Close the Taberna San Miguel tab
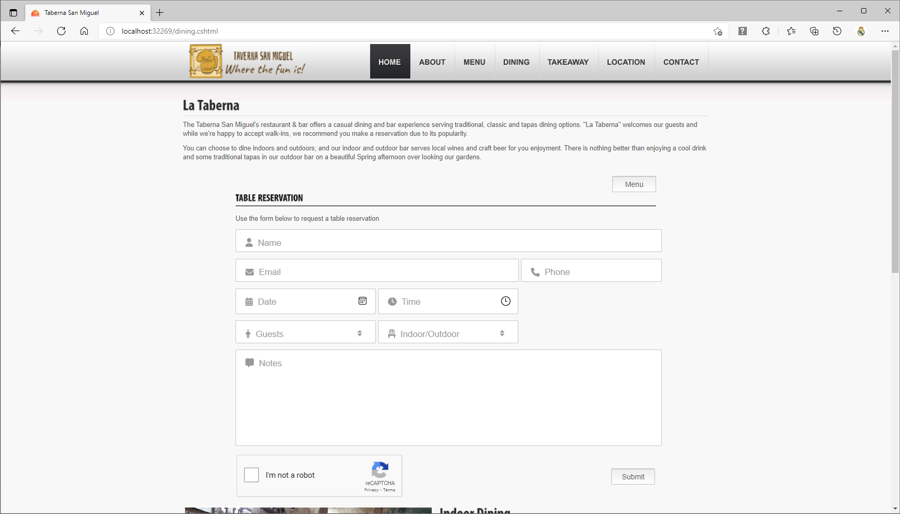 pos(142,13)
